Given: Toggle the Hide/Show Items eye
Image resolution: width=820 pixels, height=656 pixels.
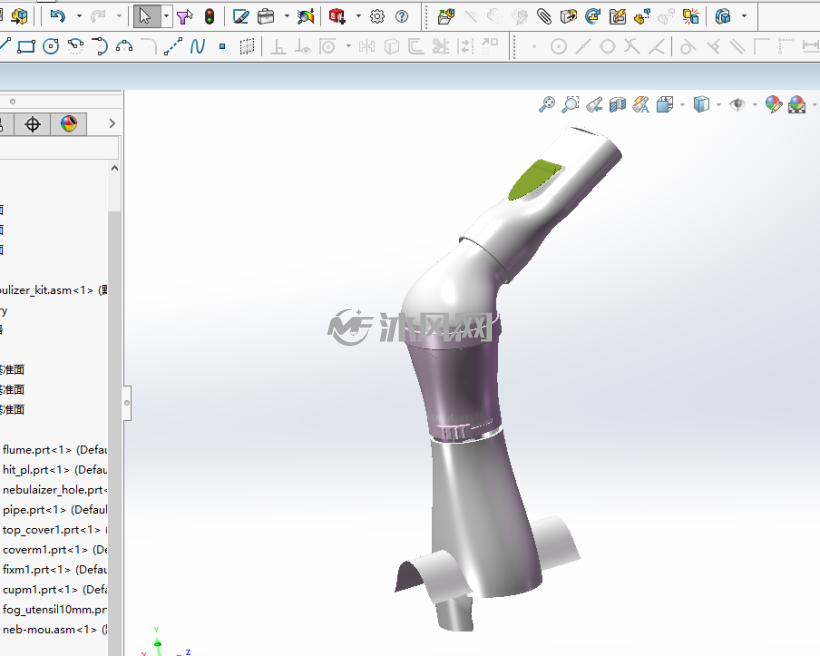Looking at the screenshot, I should coord(737,105).
